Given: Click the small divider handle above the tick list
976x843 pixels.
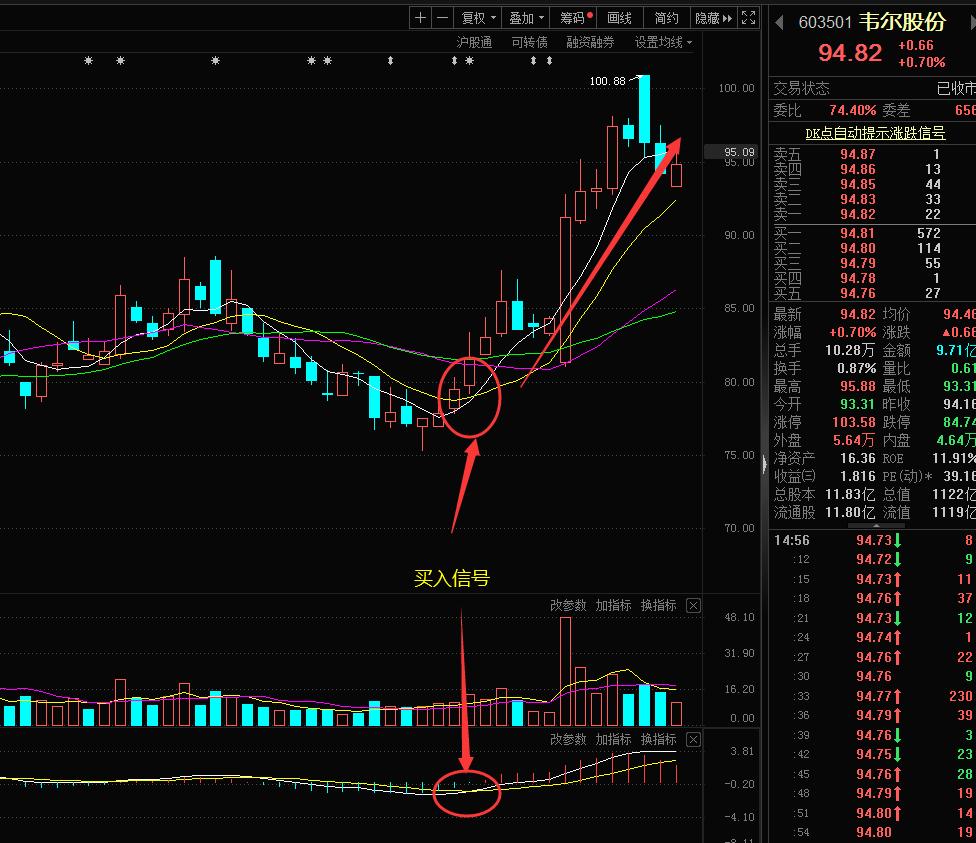Looking at the screenshot, I should pyautogui.click(x=876, y=527).
